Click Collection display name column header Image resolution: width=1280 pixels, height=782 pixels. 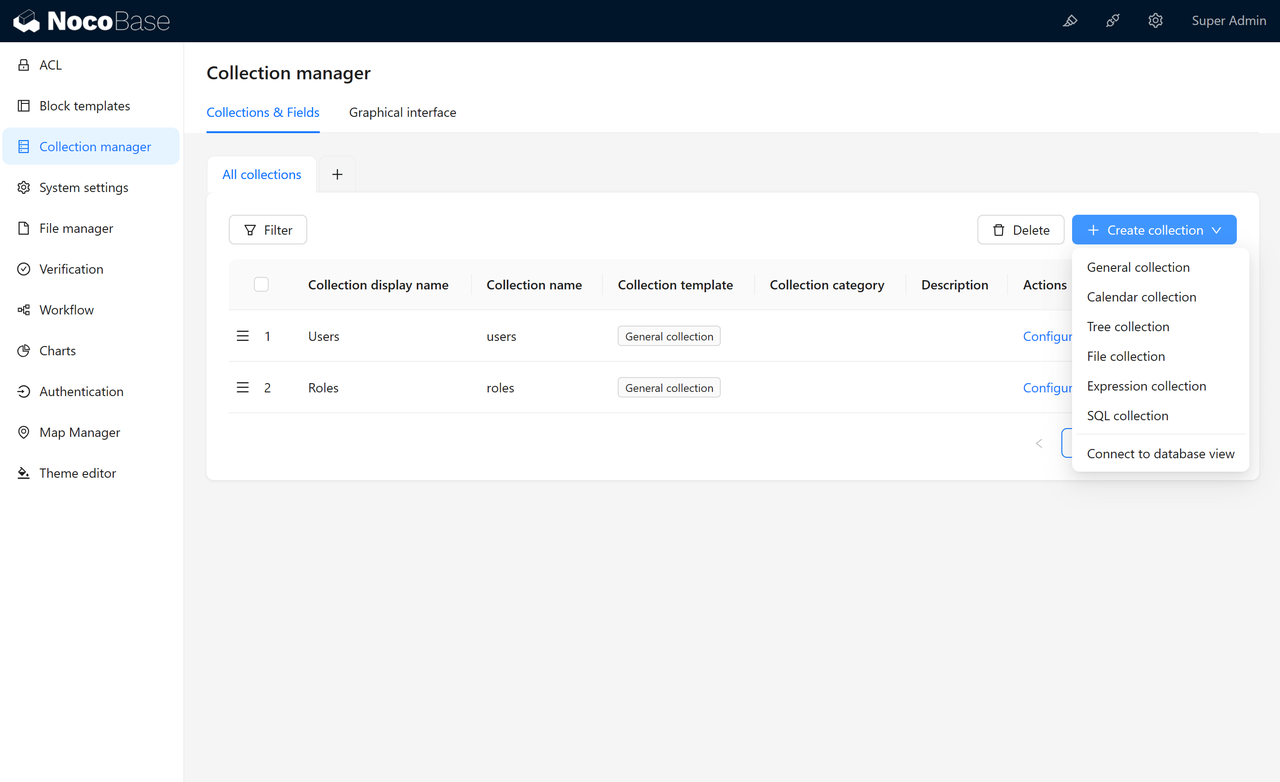(x=378, y=285)
